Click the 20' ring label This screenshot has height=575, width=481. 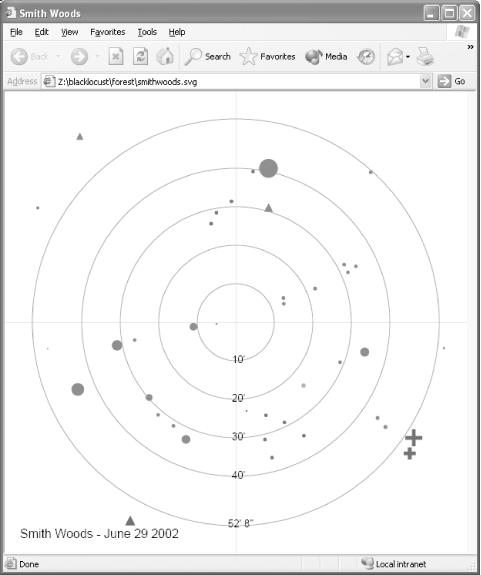pos(238,398)
